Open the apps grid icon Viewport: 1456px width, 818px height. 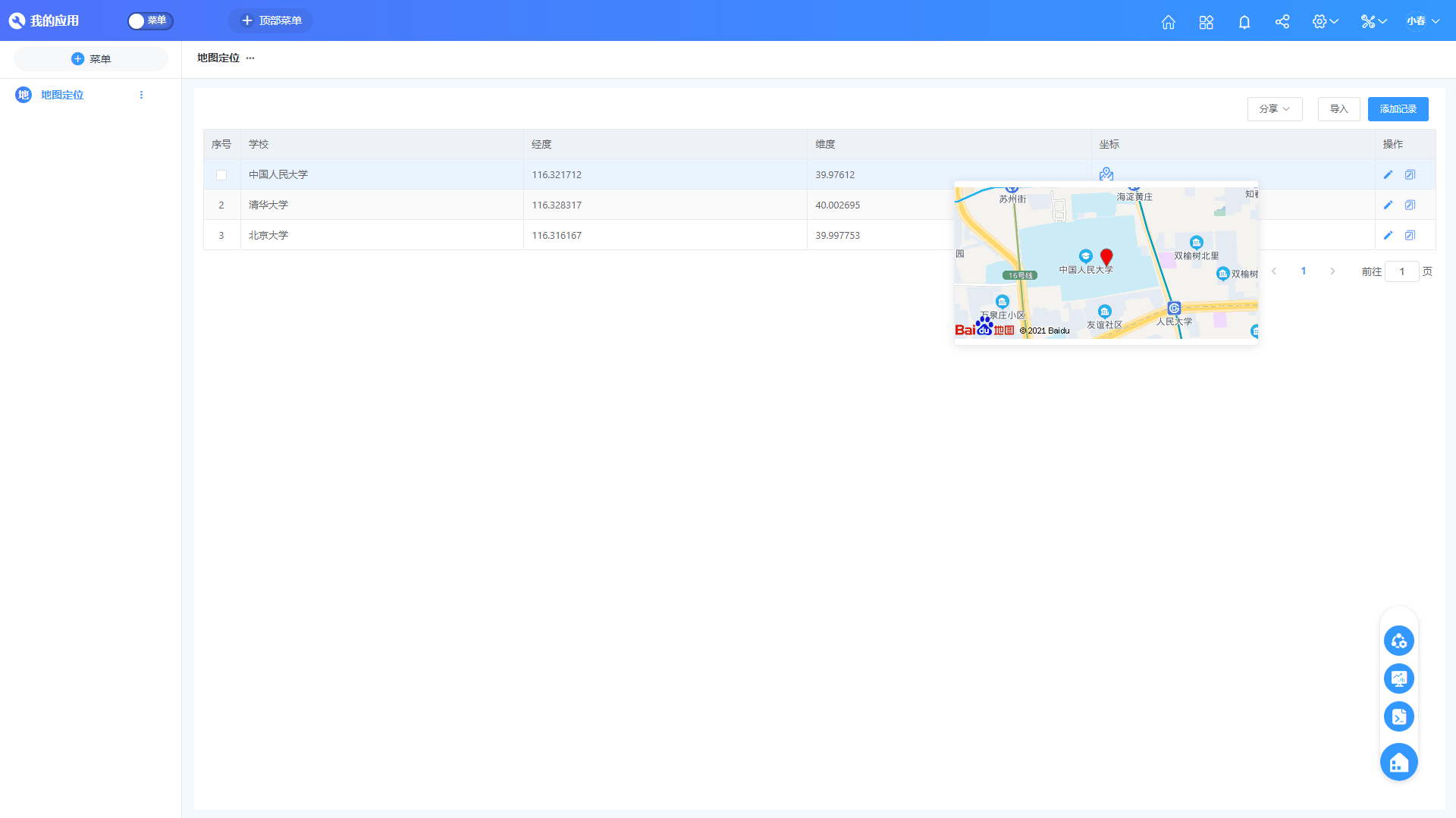[1206, 22]
